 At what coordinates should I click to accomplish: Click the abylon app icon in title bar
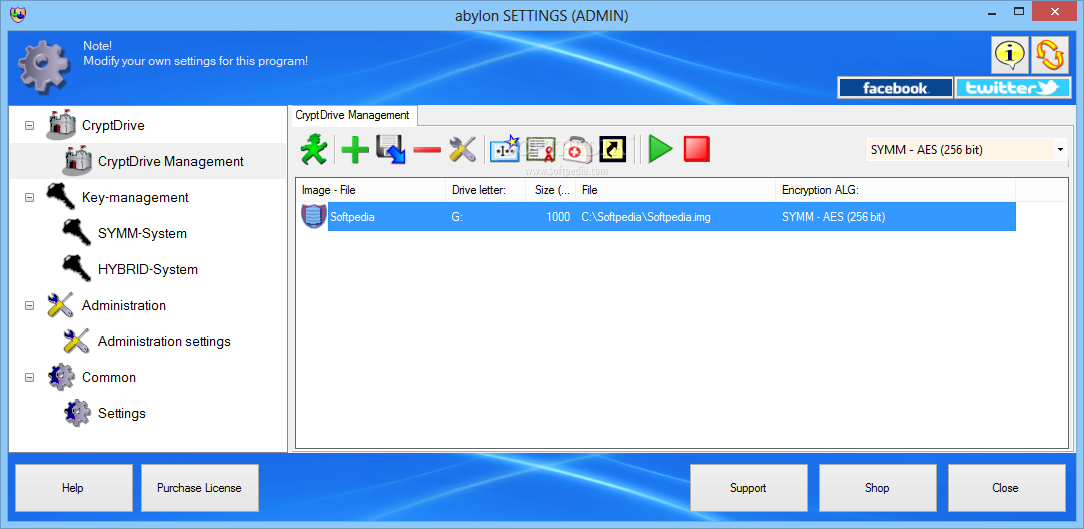pos(19,14)
